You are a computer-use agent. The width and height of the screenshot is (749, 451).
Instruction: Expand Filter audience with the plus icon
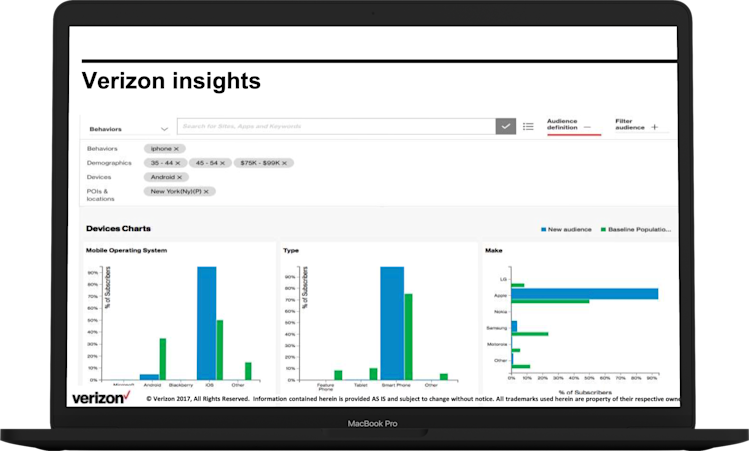(654, 127)
